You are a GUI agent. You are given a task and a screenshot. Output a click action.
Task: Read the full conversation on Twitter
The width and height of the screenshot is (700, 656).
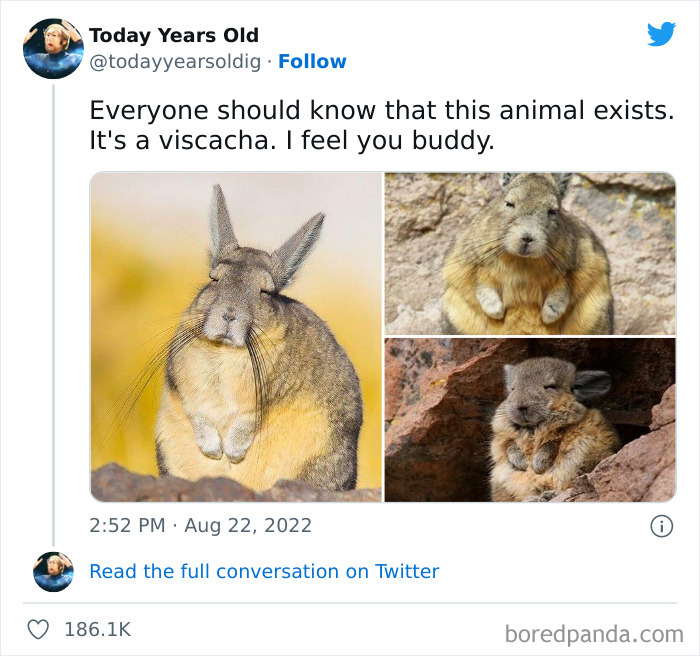(264, 572)
